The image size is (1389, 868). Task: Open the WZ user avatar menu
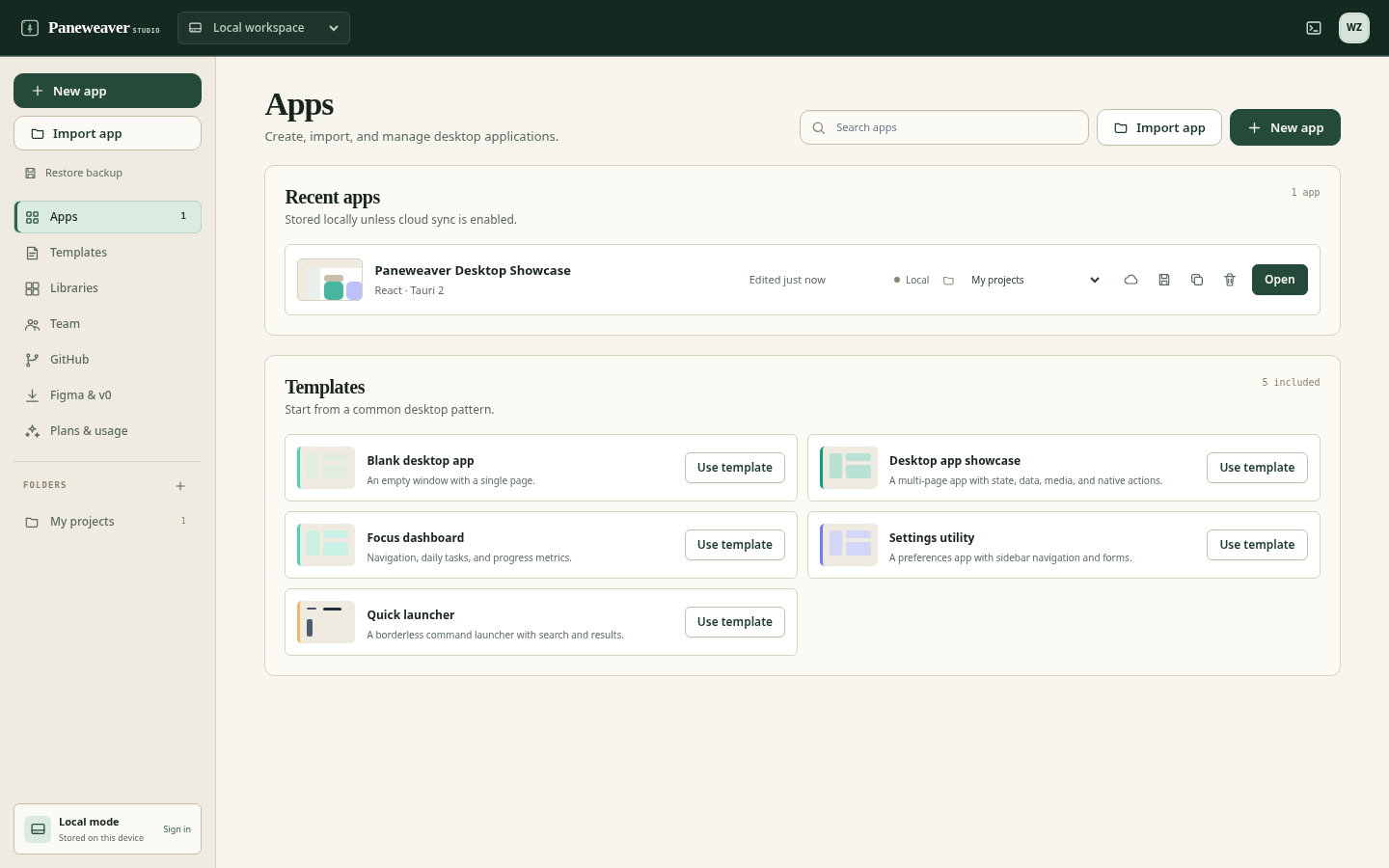(x=1354, y=28)
